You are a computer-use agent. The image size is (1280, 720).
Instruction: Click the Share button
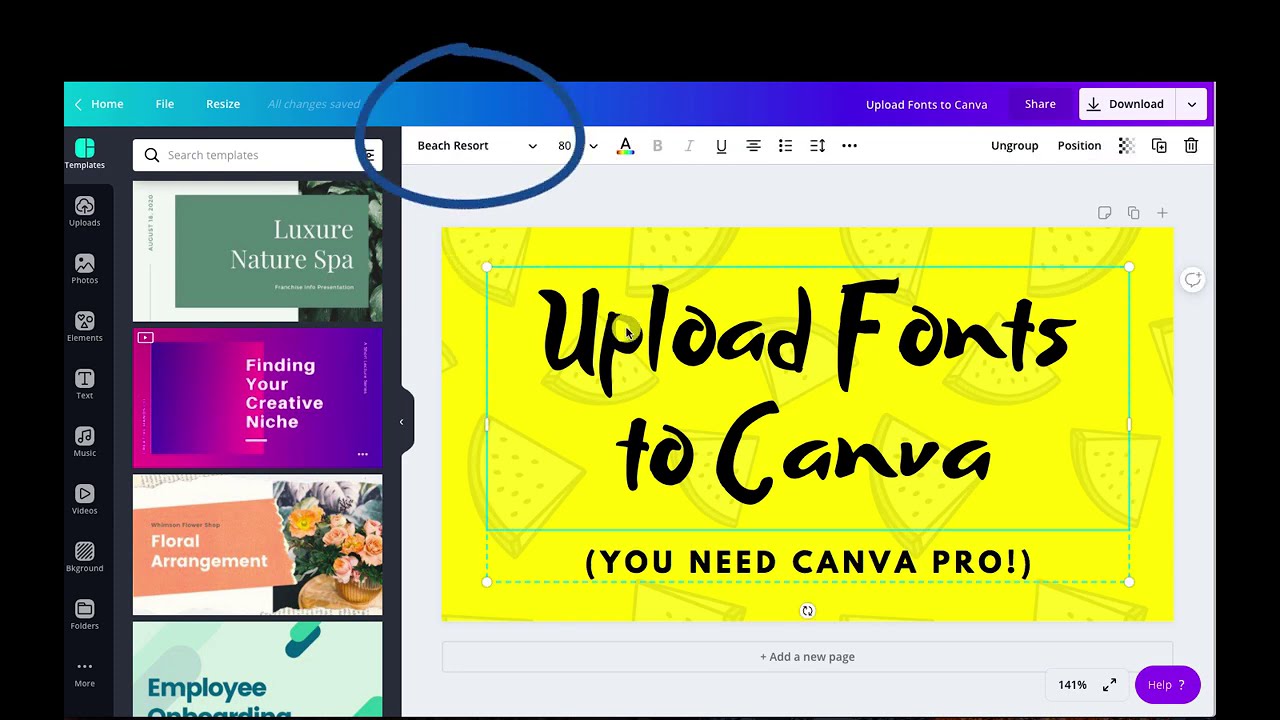[1040, 104]
